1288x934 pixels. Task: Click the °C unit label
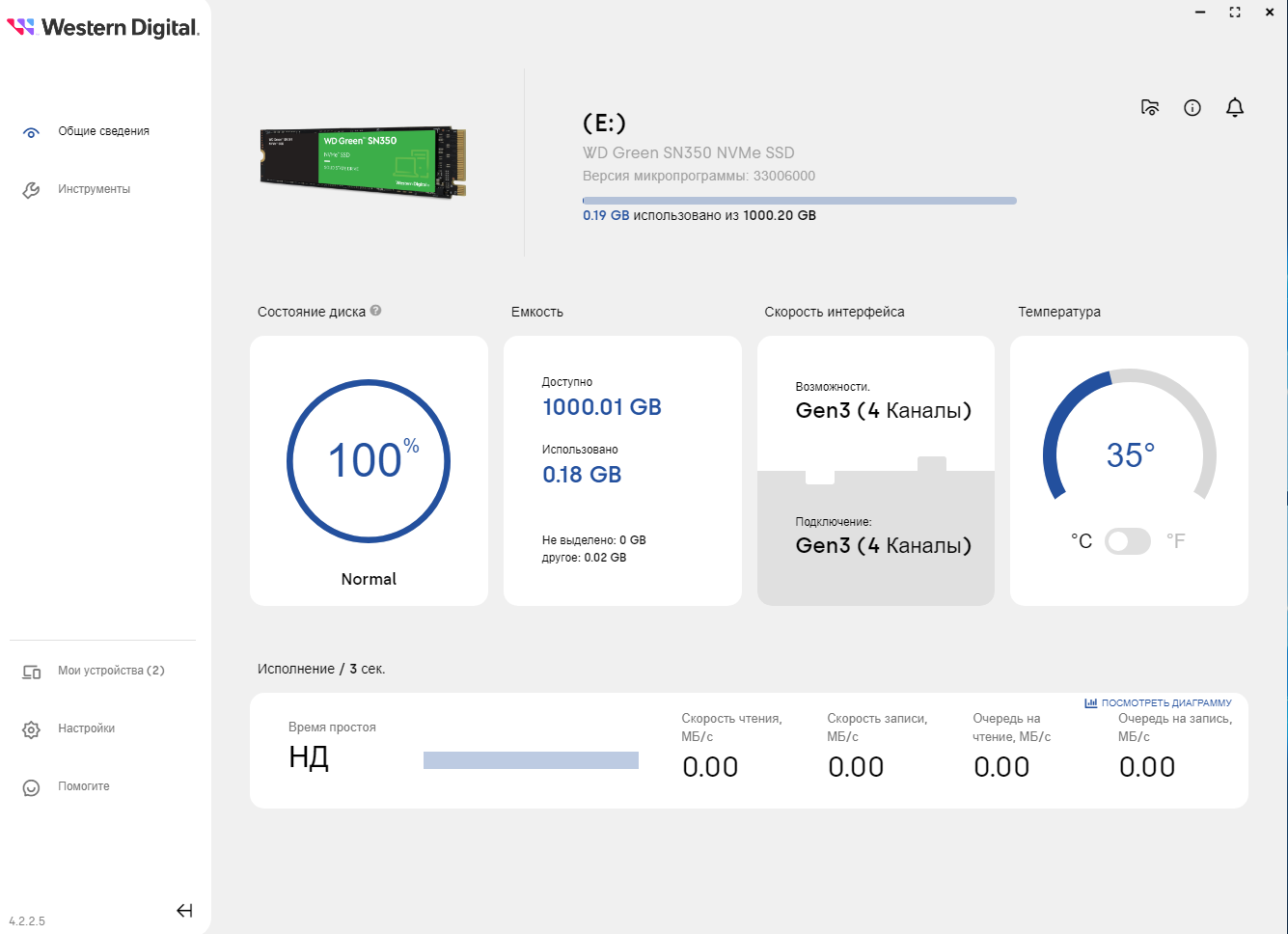point(1082,541)
